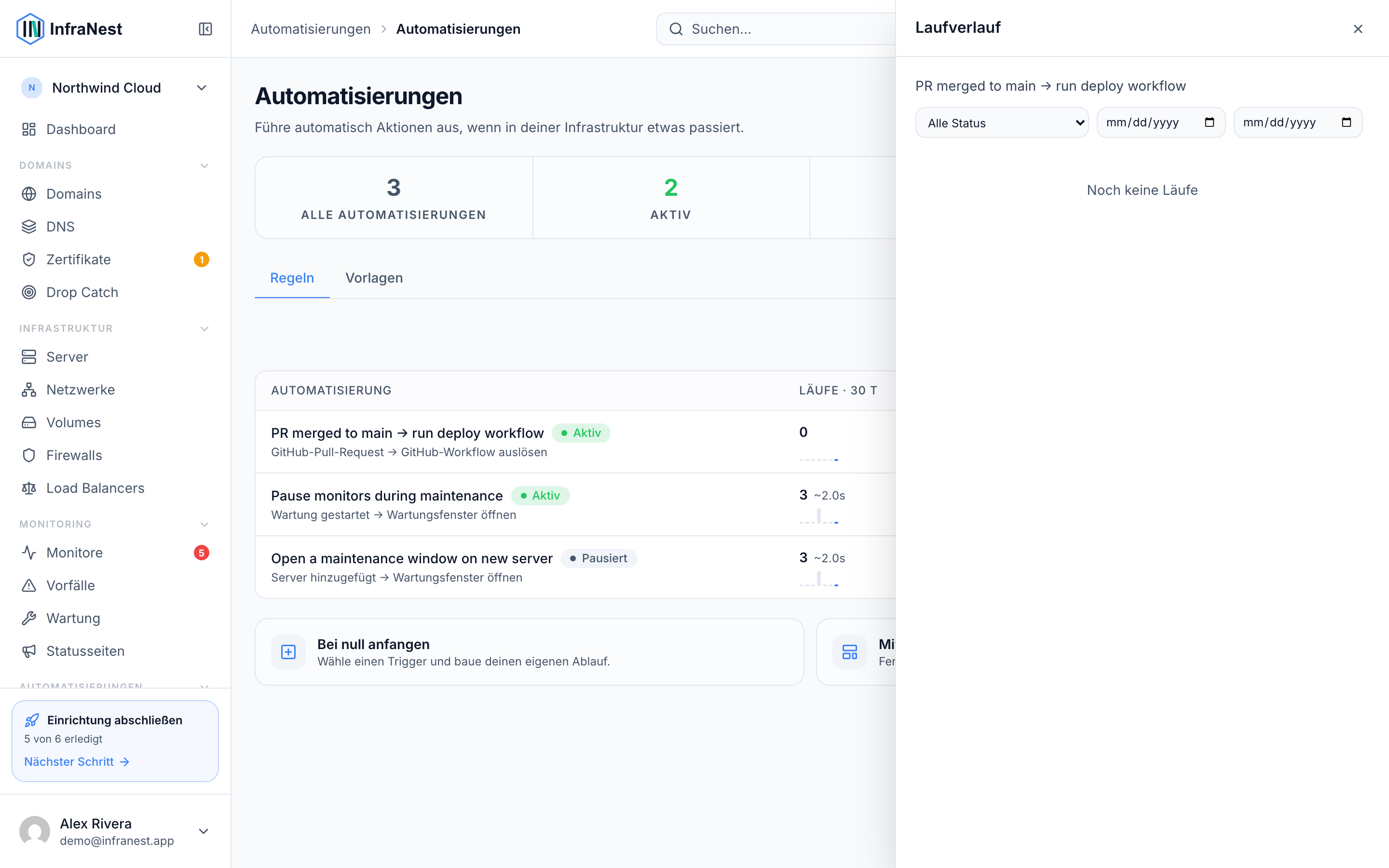Click the Aktiv badge on Pause monitors rule
This screenshot has height=868, width=1389.
pos(540,495)
